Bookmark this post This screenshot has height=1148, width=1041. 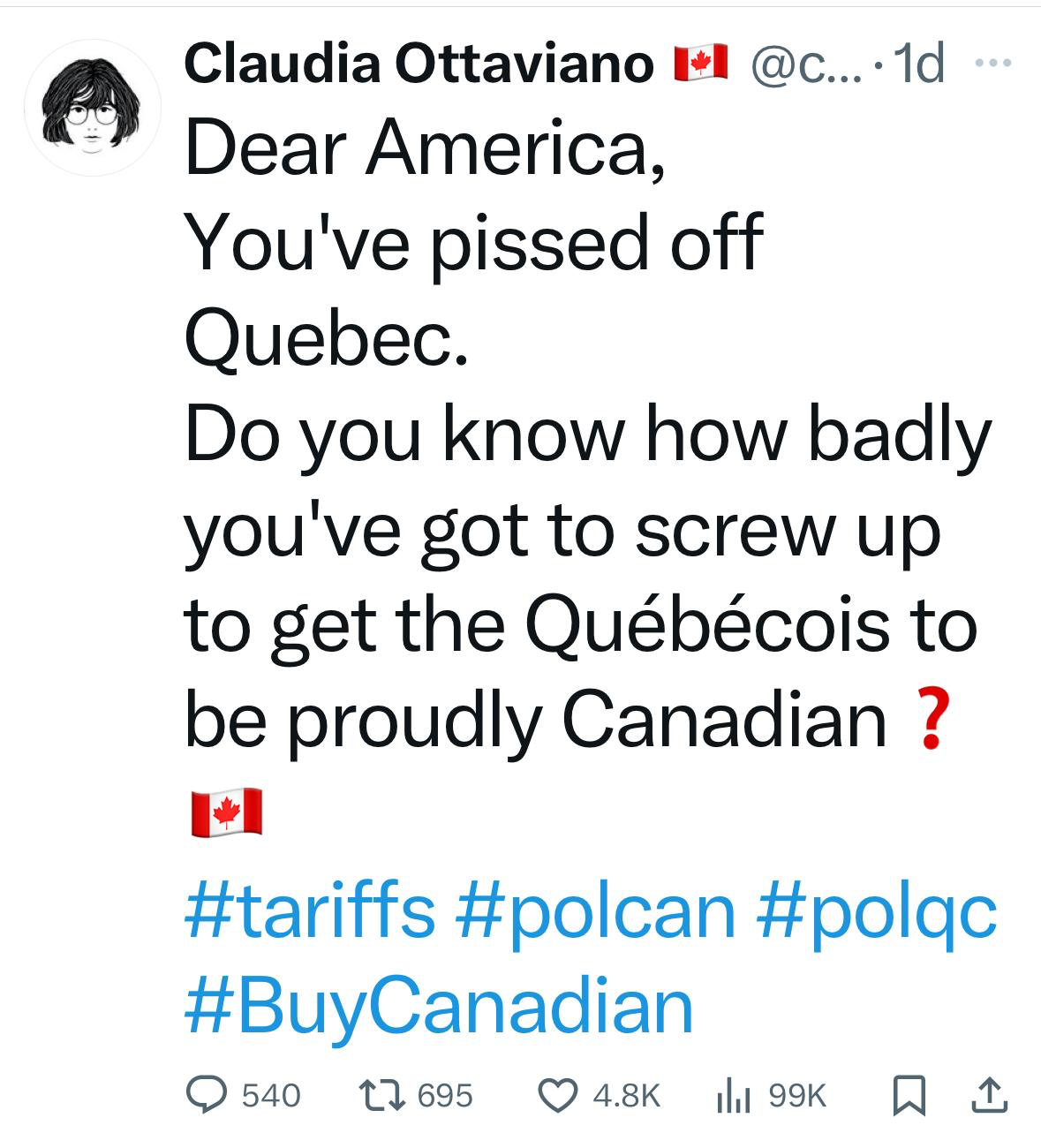coord(907,1096)
